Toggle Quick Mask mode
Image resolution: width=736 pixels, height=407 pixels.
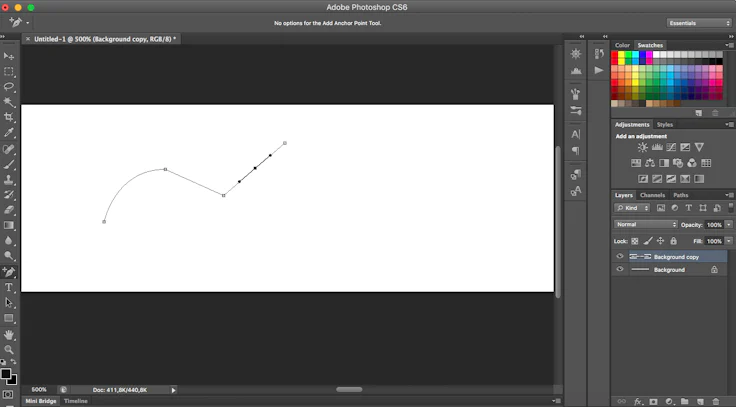(x=8, y=395)
